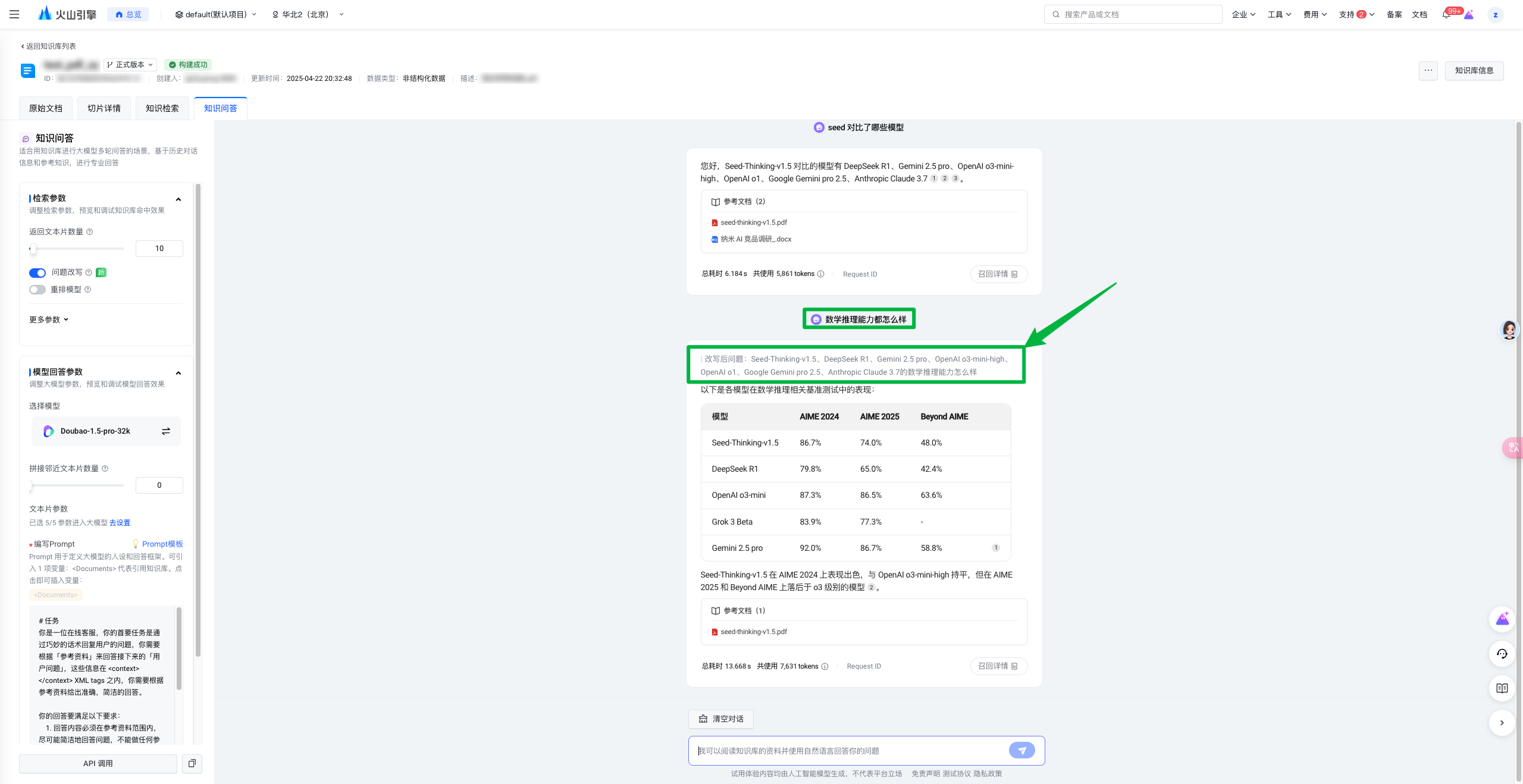Screen dimensions: 1523x784
Task: Switch to the 切片详情 tab
Action: [x=104, y=108]
